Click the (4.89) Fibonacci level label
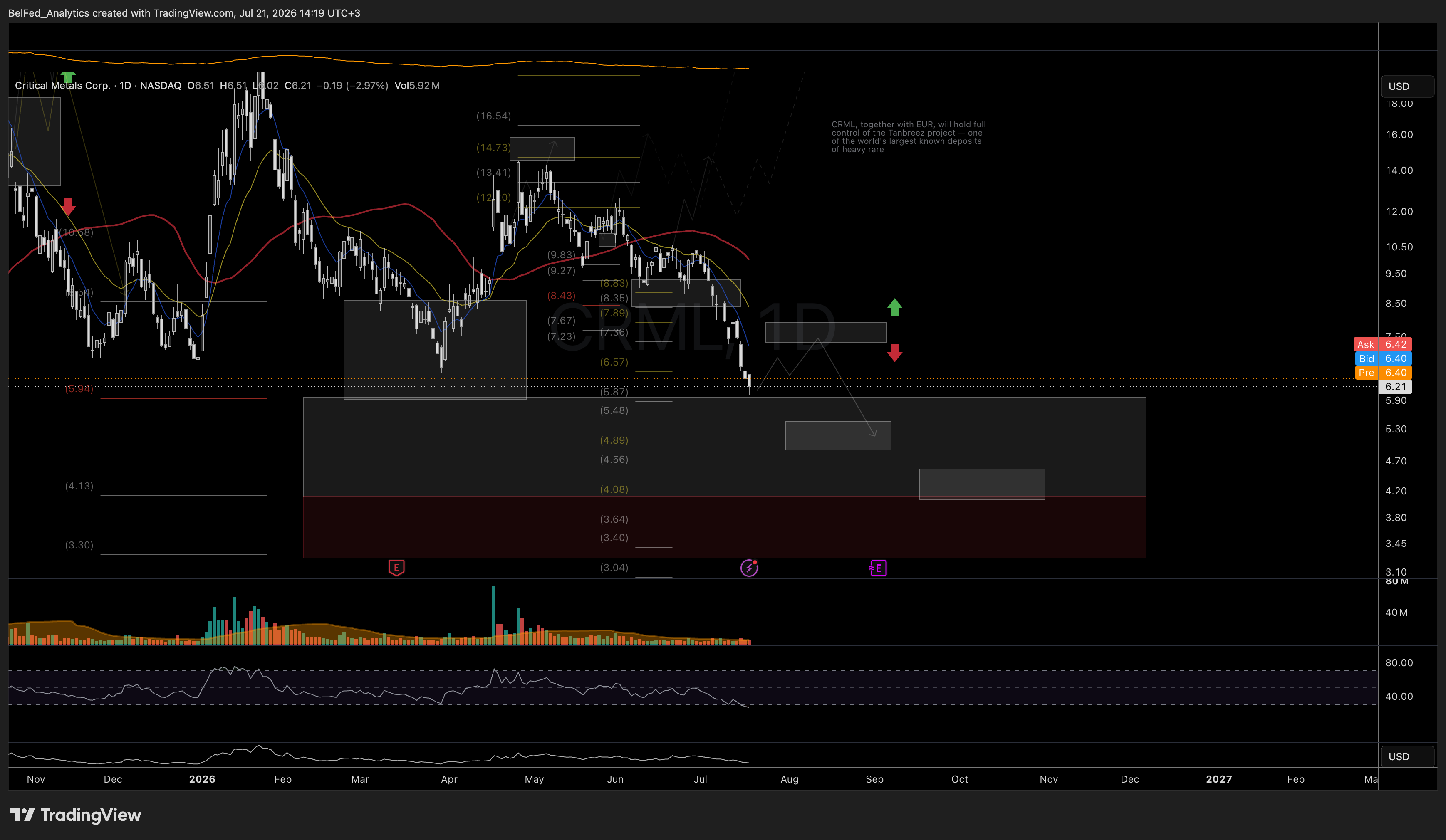 click(614, 440)
